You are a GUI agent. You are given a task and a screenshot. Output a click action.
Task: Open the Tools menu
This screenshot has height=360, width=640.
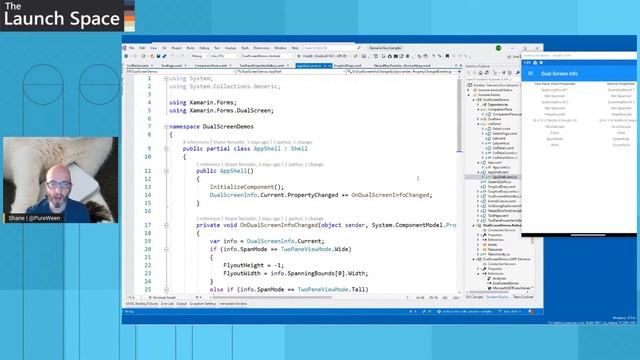coord(245,48)
